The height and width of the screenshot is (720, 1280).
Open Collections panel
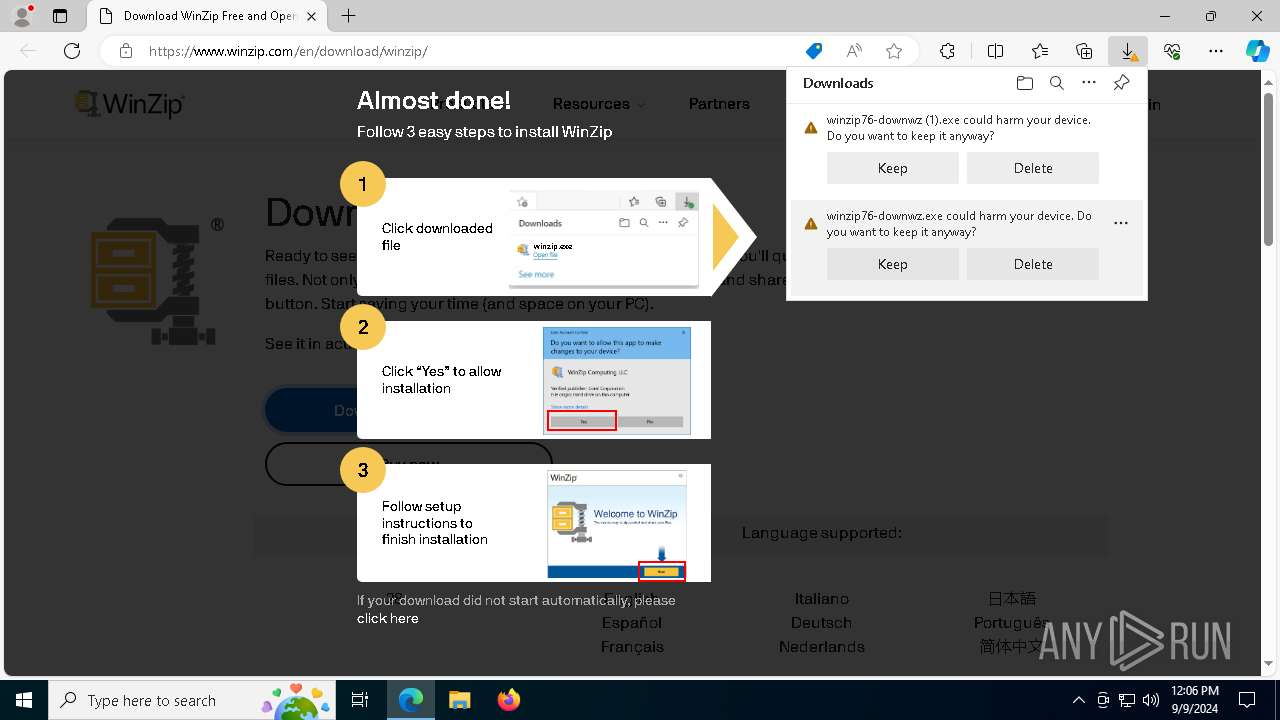click(x=1084, y=51)
